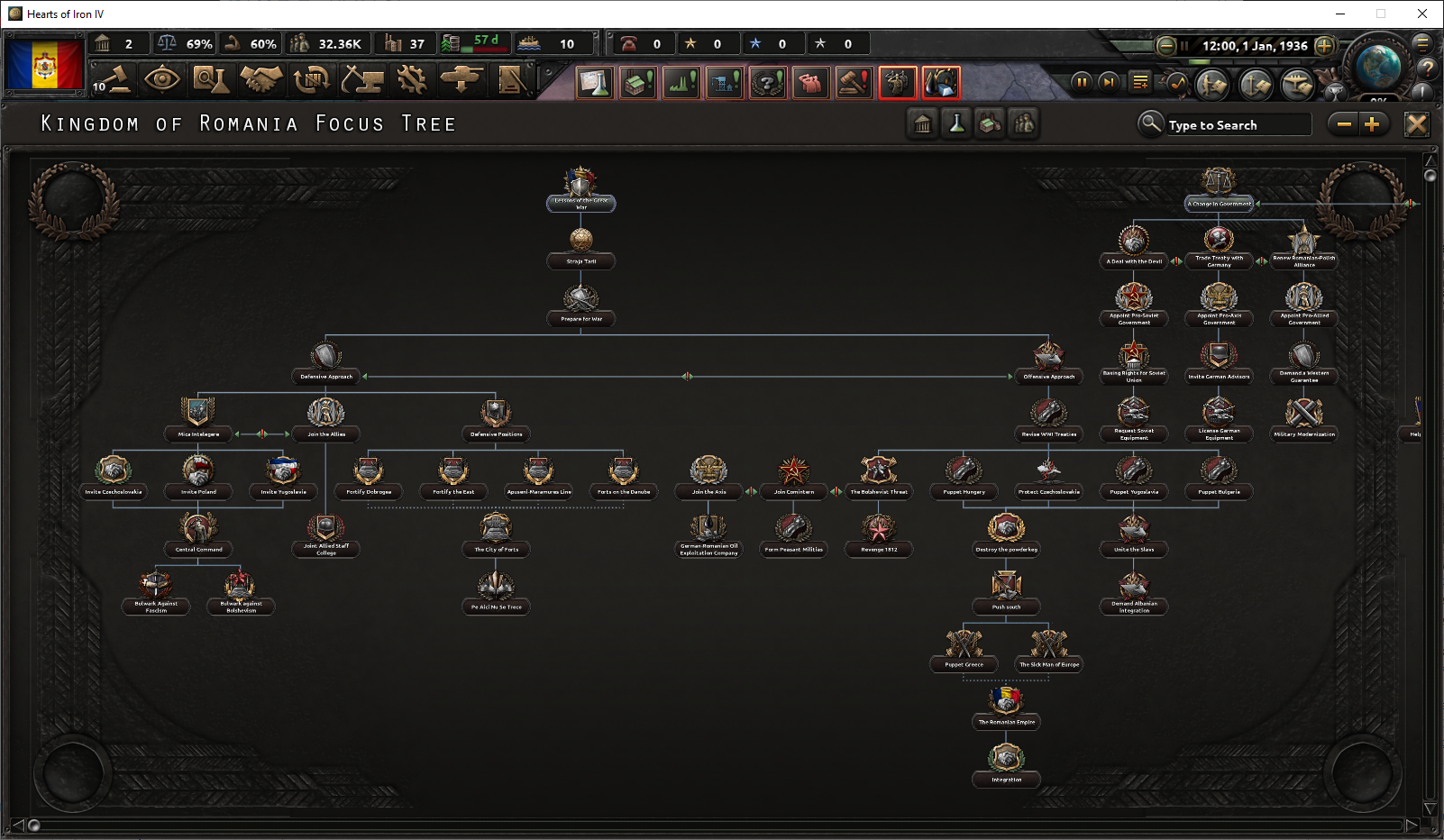Image resolution: width=1444 pixels, height=840 pixels.
Task: Click the magnifying glass search icon
Action: [1150, 123]
